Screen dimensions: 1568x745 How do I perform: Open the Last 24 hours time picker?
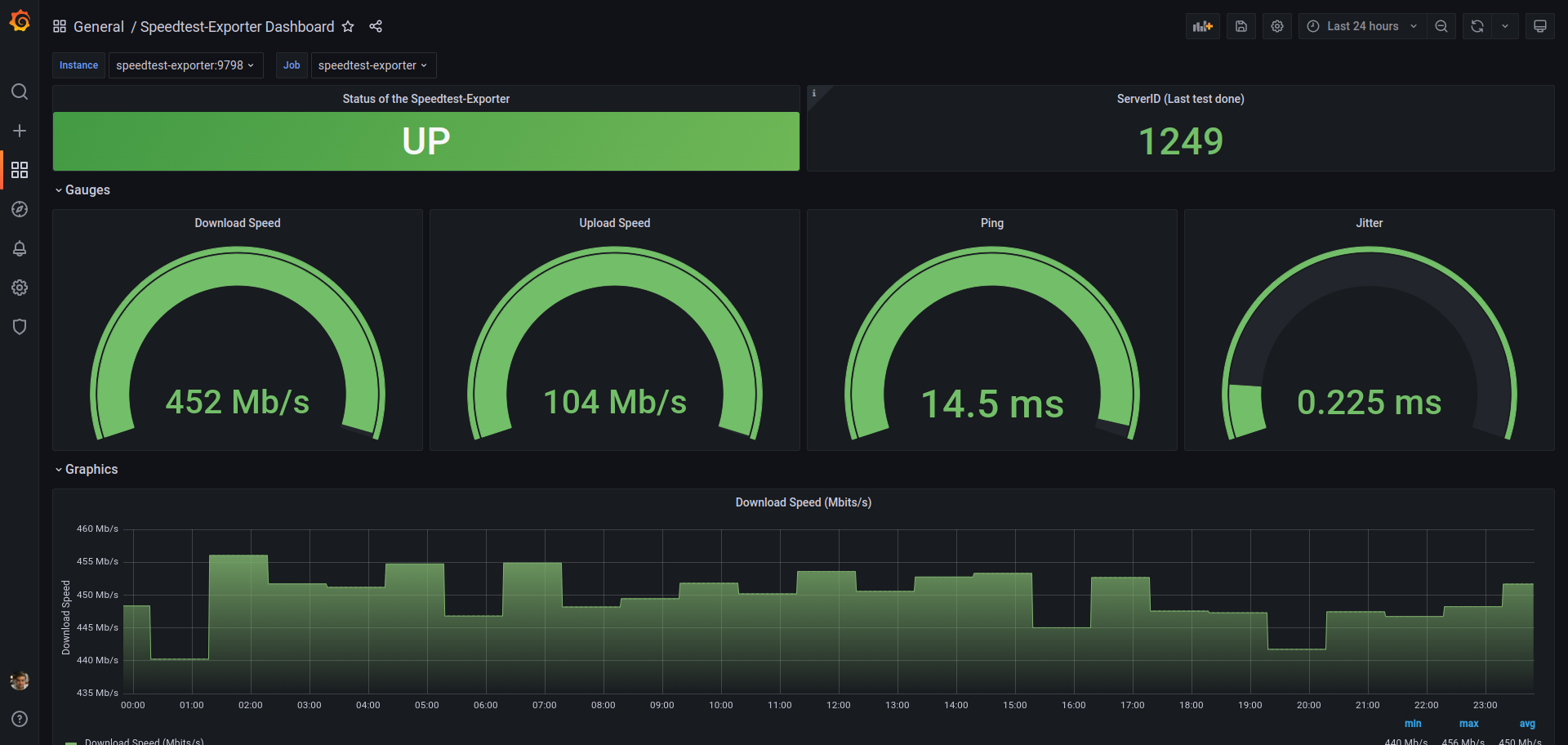tap(1362, 26)
